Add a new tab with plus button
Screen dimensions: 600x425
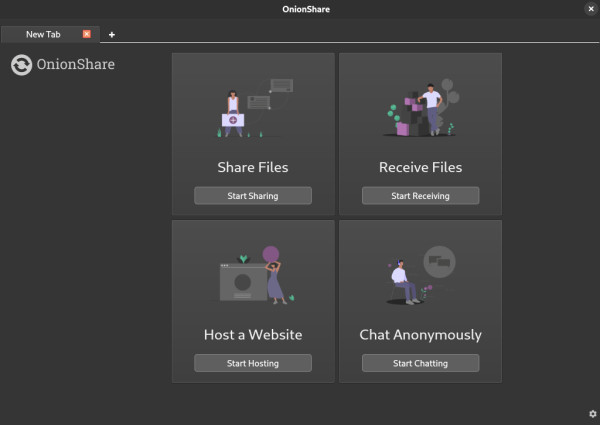(x=111, y=34)
